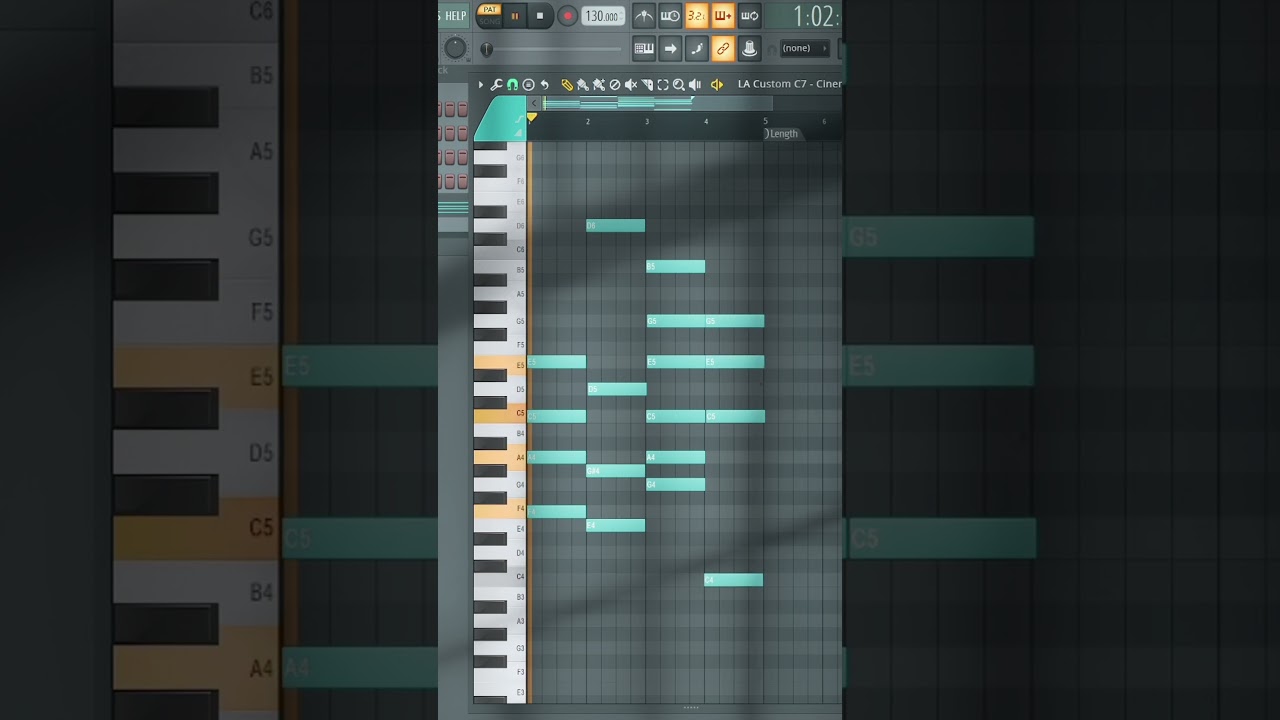The height and width of the screenshot is (720, 1280).
Task: Click the highlighted A4 piano key
Action: click(500, 458)
